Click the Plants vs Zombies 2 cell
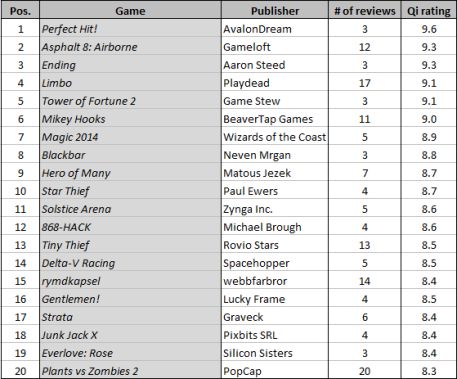 (130, 371)
